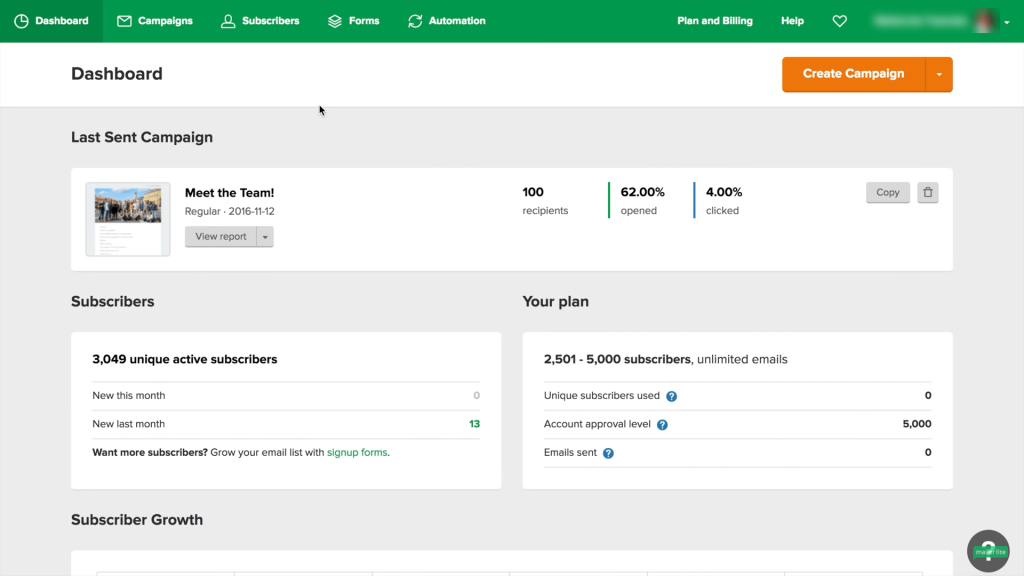Click the user profile avatar

pos(985,21)
